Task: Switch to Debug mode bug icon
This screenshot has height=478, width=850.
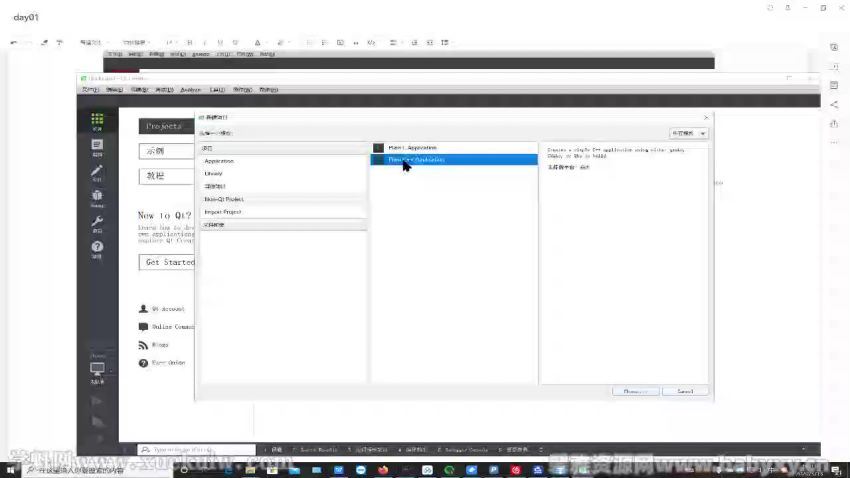Action: [x=97, y=198]
